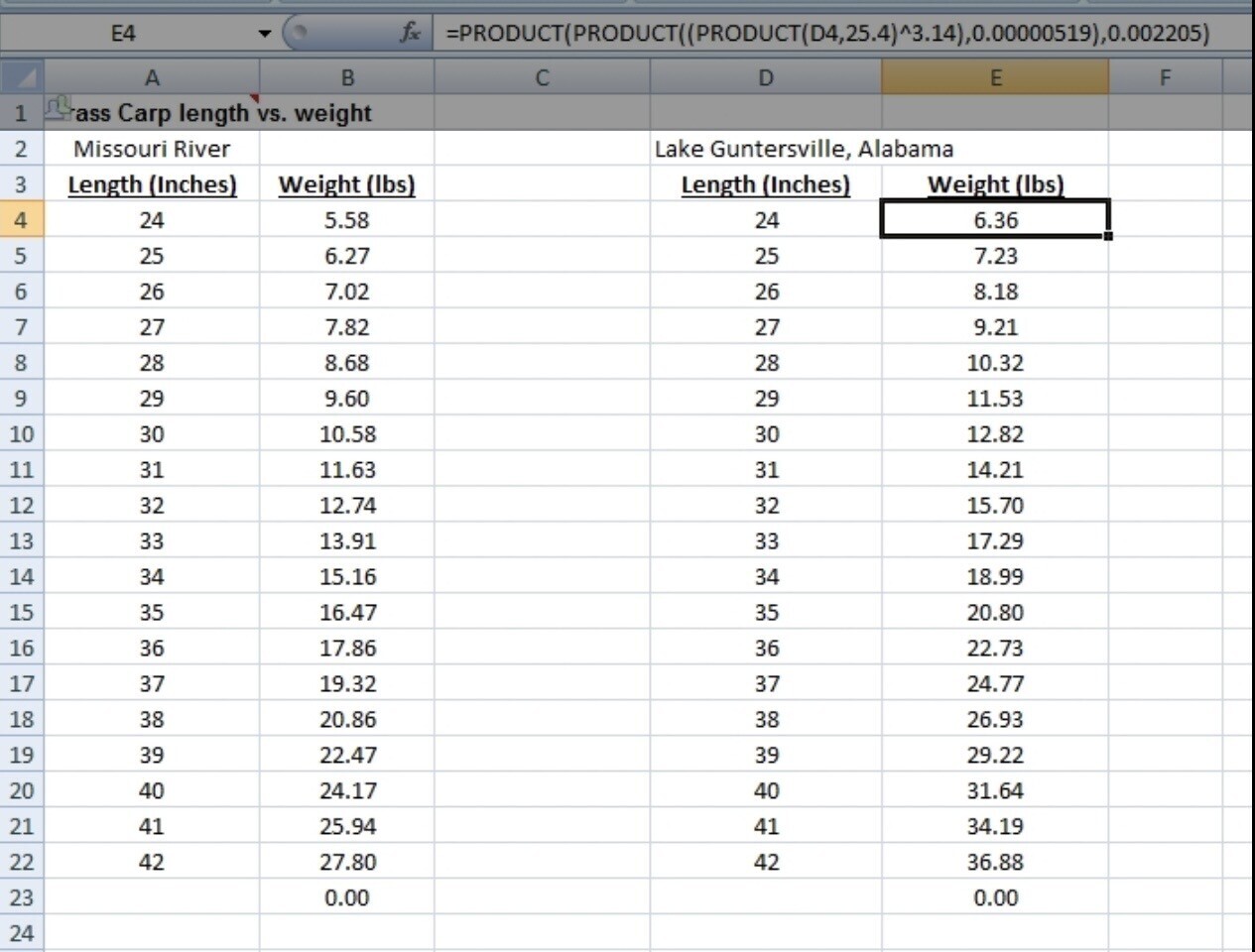The height and width of the screenshot is (952, 1255).
Task: Select column C header
Action: pyautogui.click(x=542, y=77)
